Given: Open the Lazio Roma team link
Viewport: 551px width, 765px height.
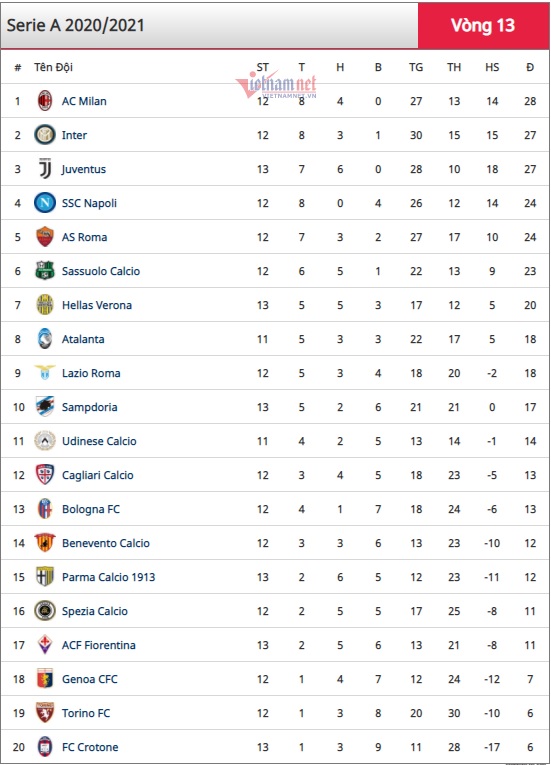Looking at the screenshot, I should (91, 373).
